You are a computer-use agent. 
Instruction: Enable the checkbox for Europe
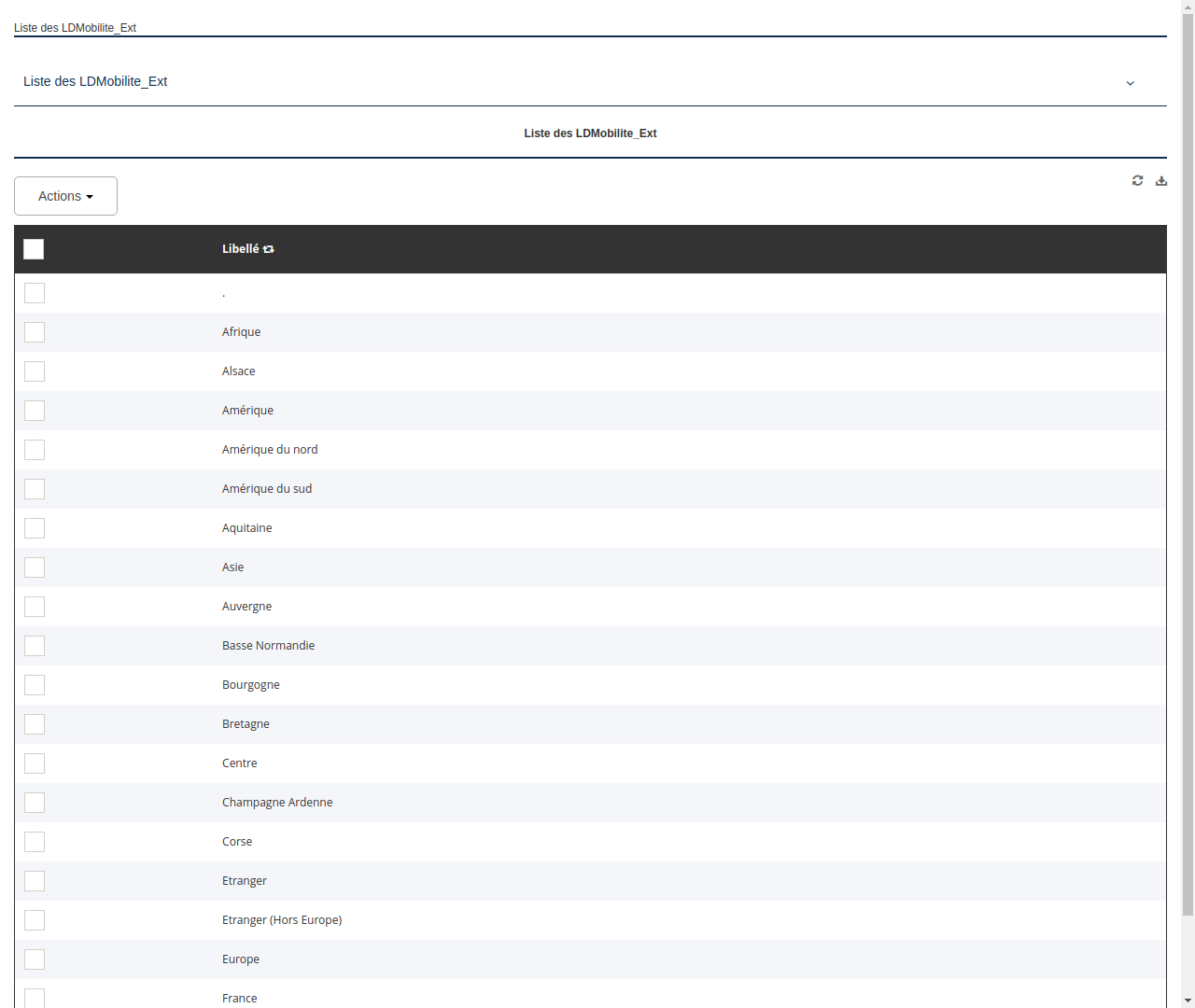(x=35, y=959)
